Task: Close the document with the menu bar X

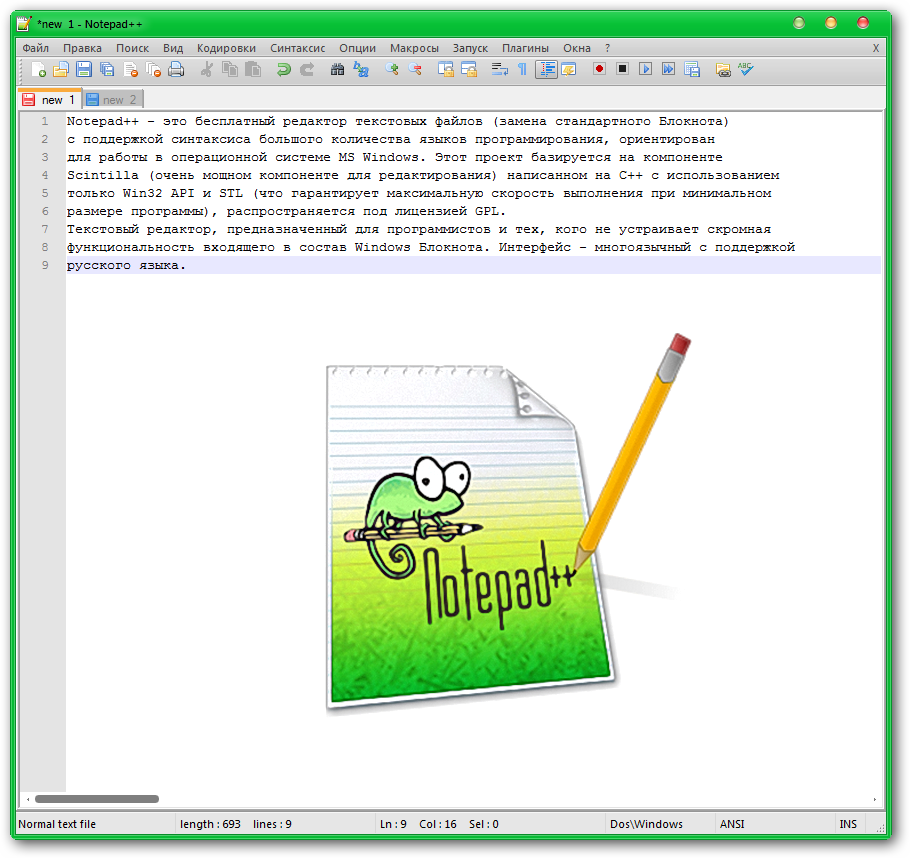Action: tap(876, 48)
